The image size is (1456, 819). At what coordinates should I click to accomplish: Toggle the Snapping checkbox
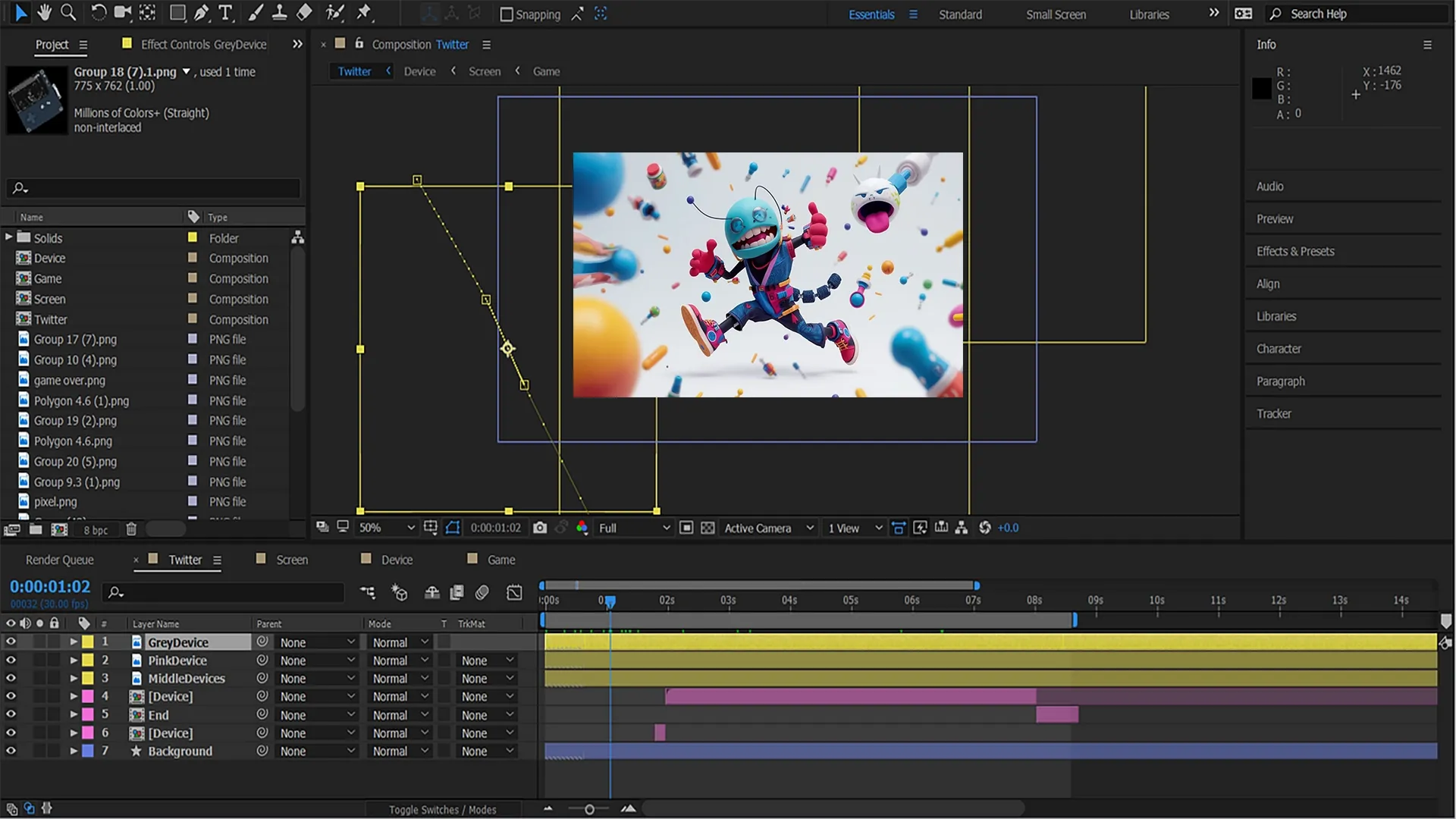click(507, 14)
